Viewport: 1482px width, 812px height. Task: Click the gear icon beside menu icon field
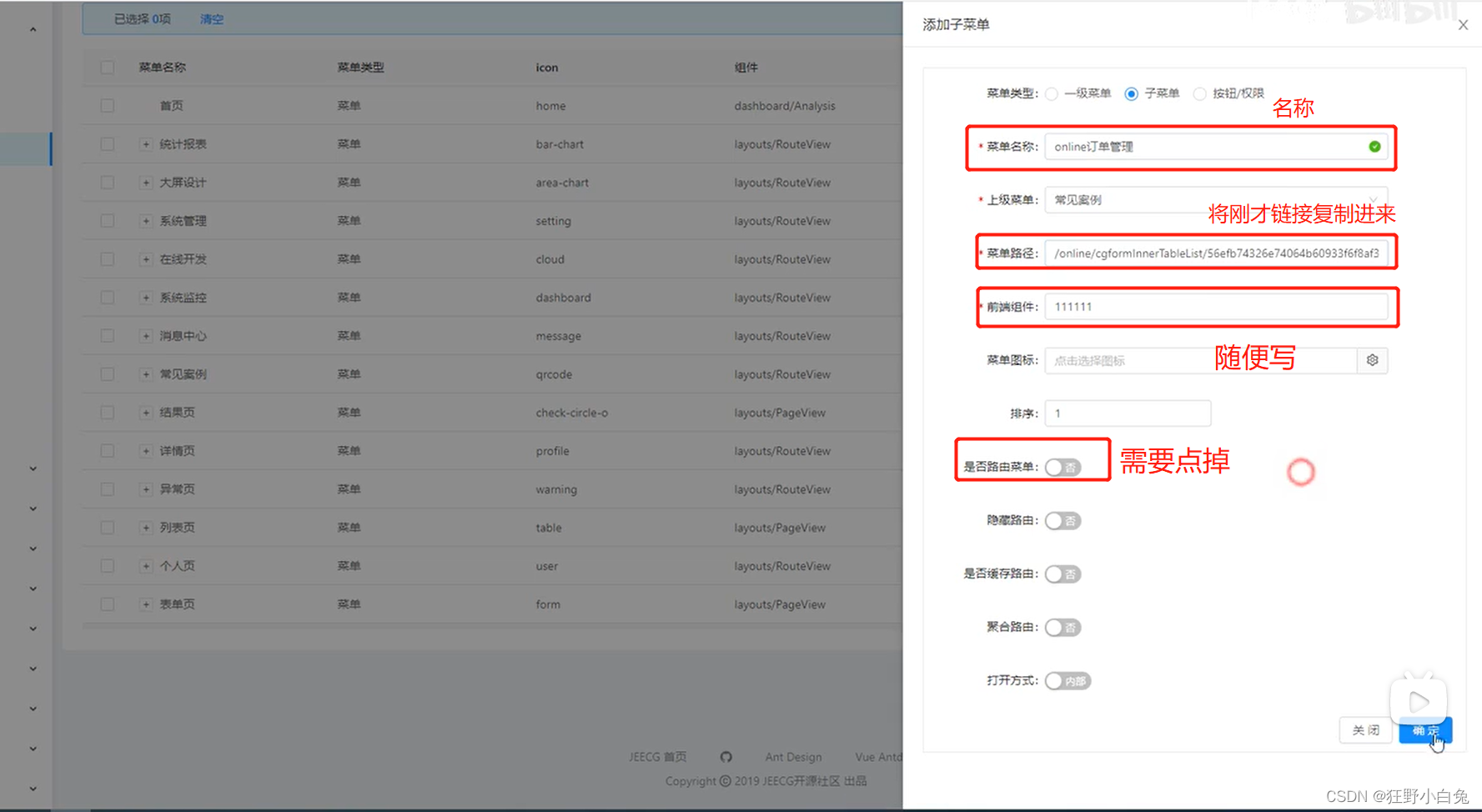(x=1372, y=360)
